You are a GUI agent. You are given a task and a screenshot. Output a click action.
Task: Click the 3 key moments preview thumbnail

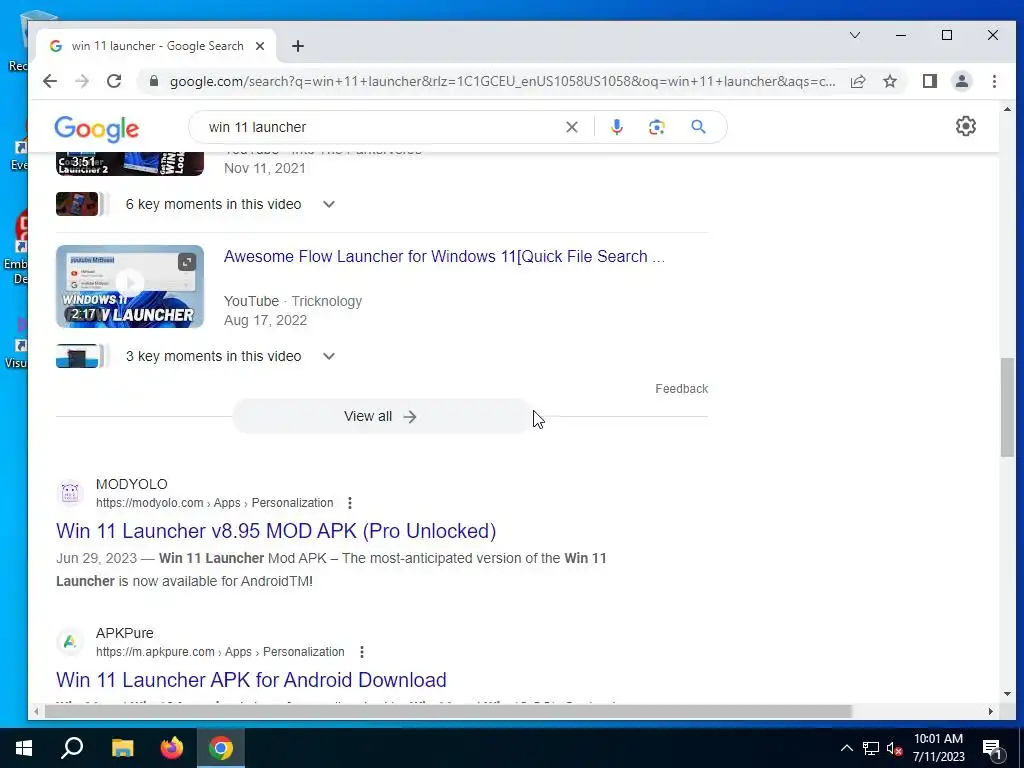point(77,357)
